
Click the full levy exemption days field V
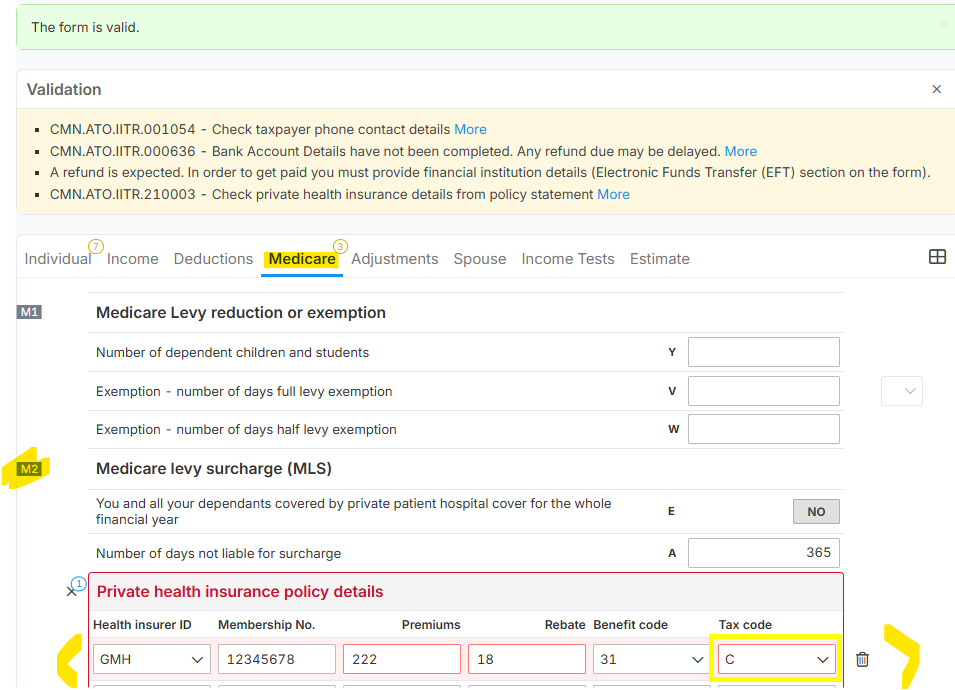(x=764, y=391)
